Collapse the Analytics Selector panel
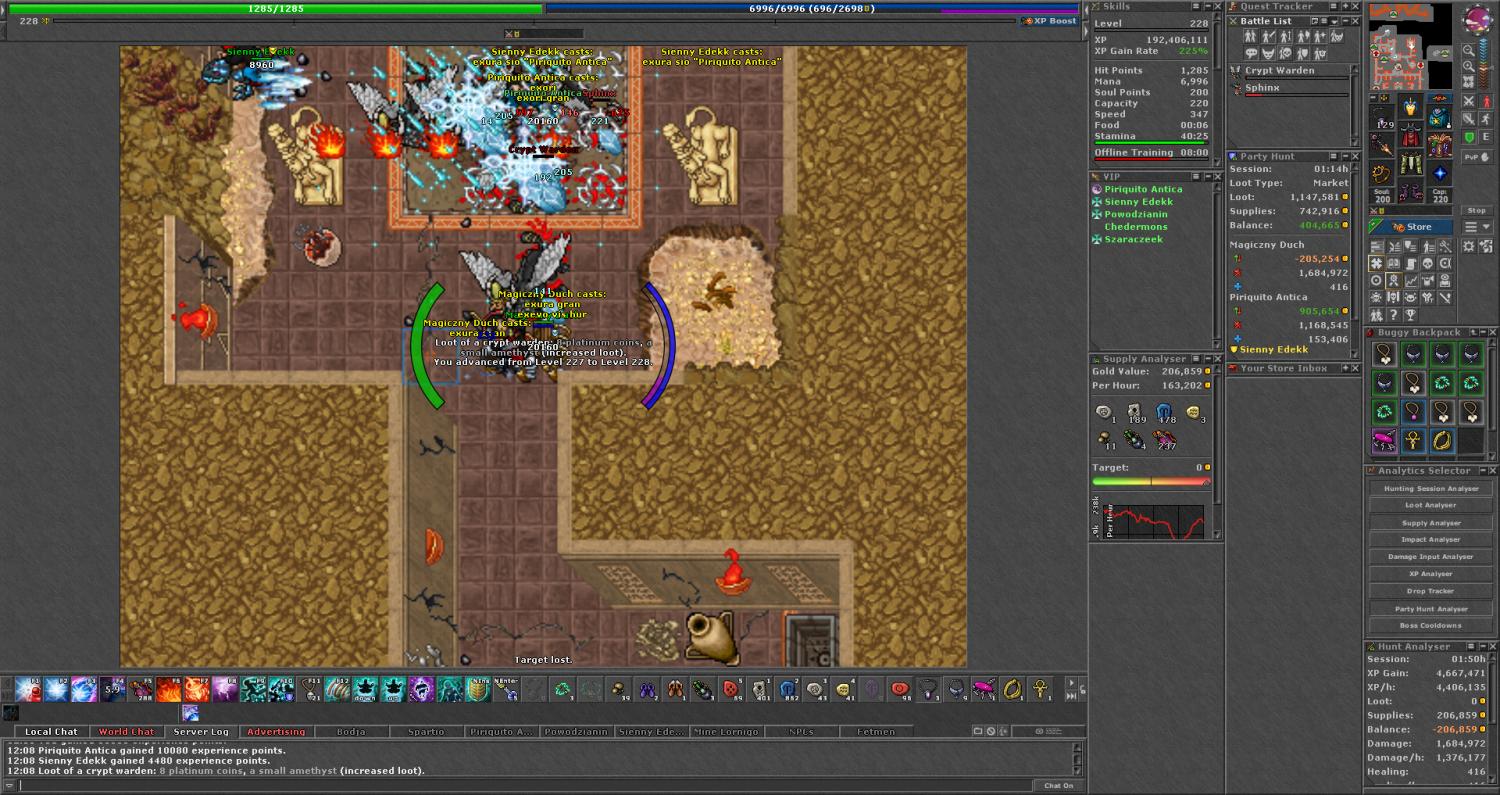The image size is (1500, 795). tap(1483, 471)
